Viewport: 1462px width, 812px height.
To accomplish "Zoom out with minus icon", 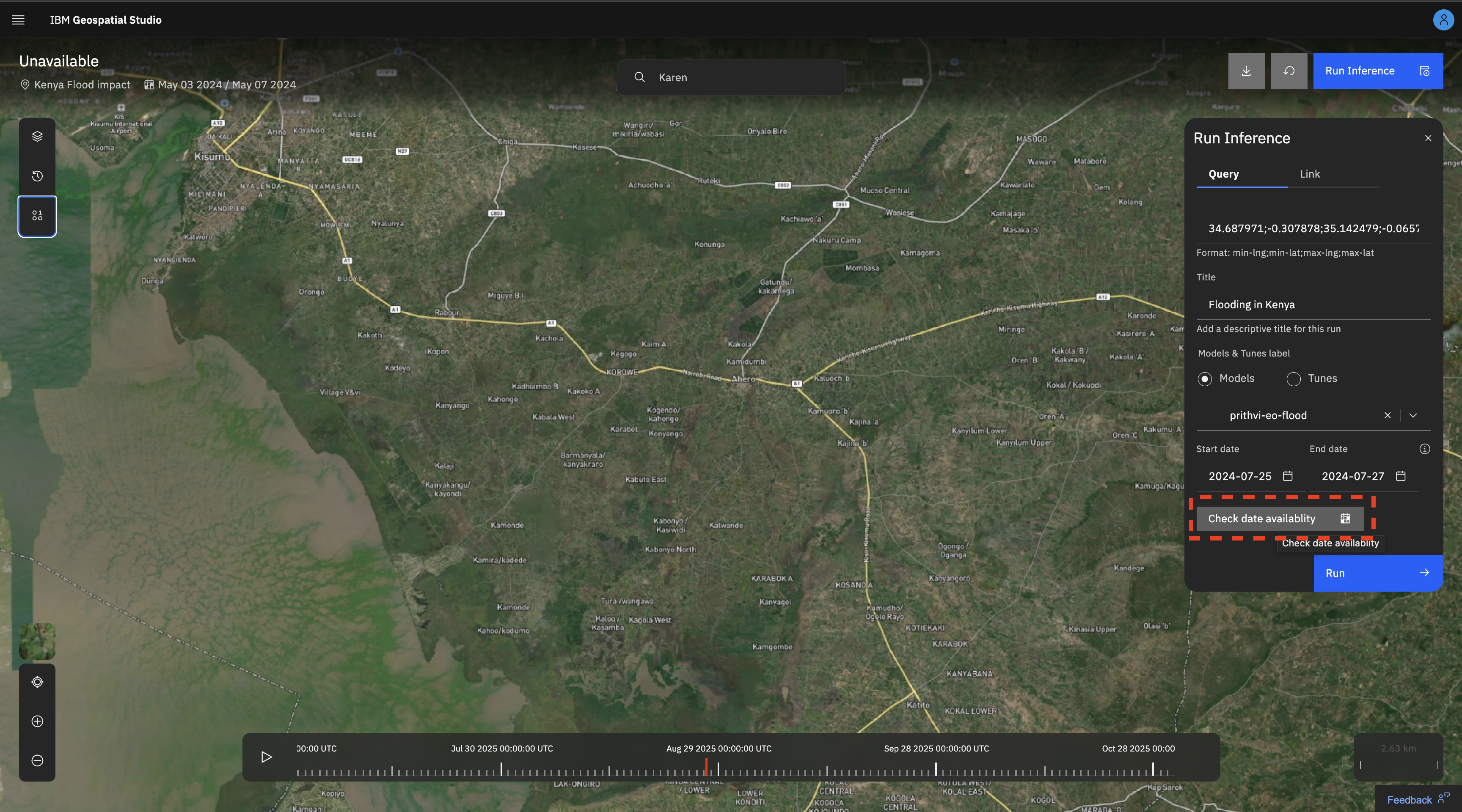I will 38,760.
